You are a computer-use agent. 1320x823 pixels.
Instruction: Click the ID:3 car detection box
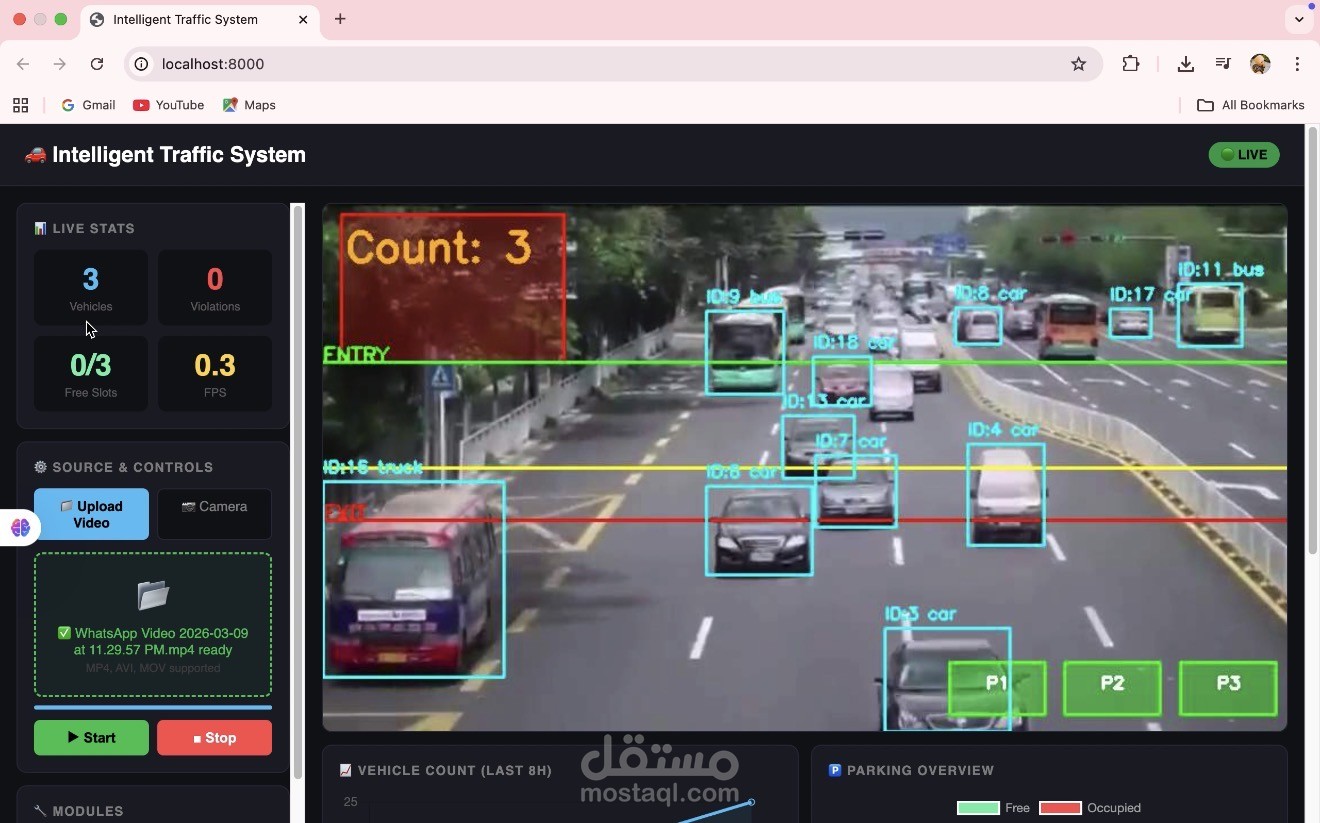947,678
